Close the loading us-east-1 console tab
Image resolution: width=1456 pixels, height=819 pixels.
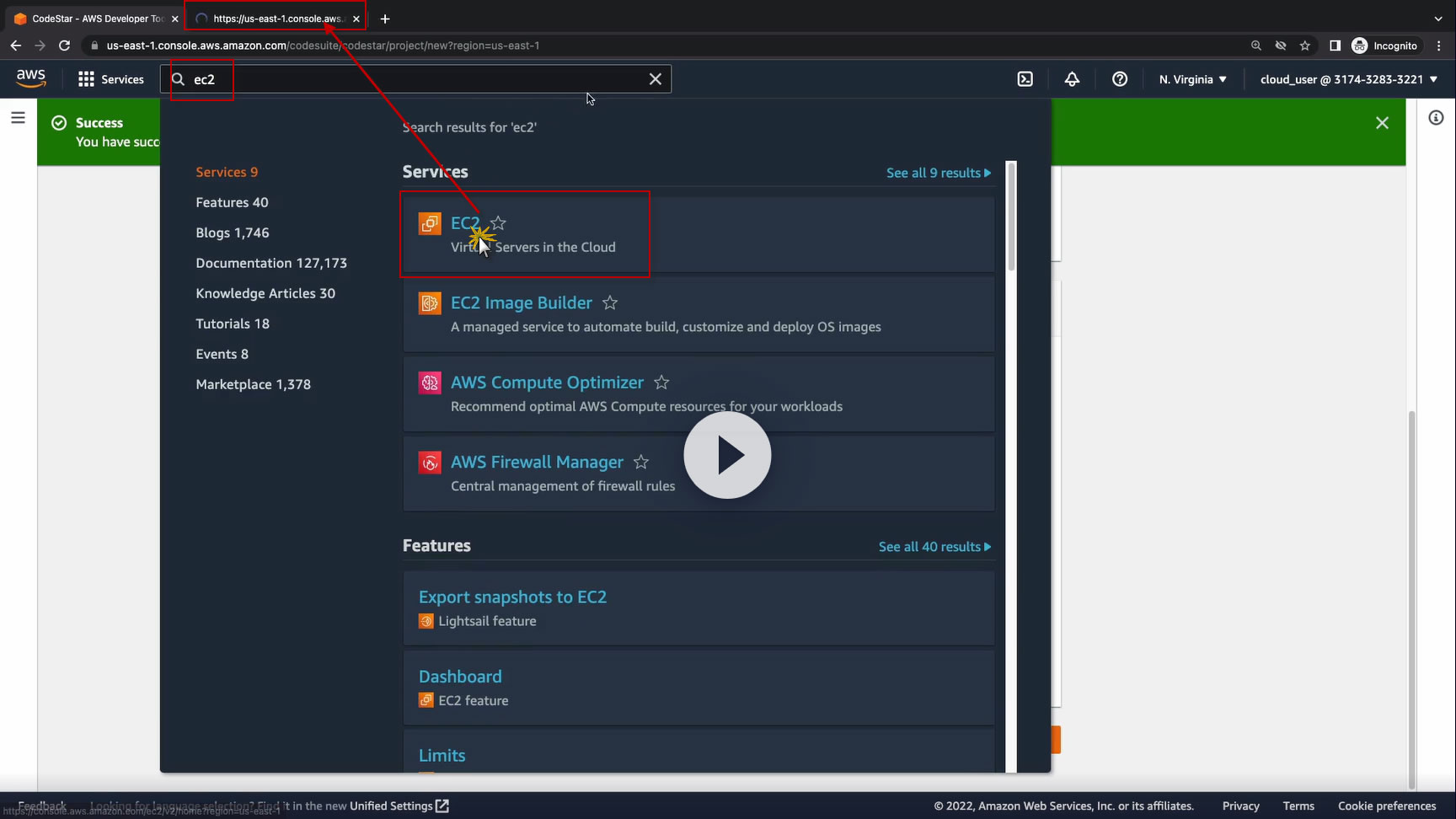click(x=356, y=19)
